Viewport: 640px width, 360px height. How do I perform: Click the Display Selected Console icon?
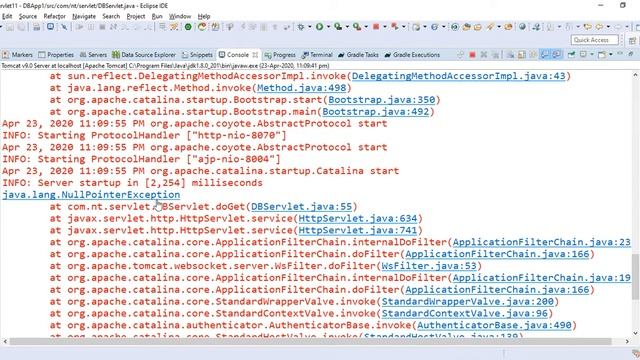click(x=583, y=55)
